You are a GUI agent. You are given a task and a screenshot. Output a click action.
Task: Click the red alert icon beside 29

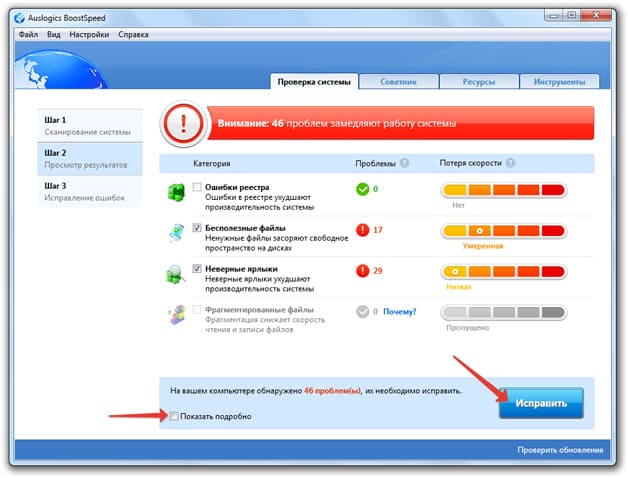click(362, 271)
